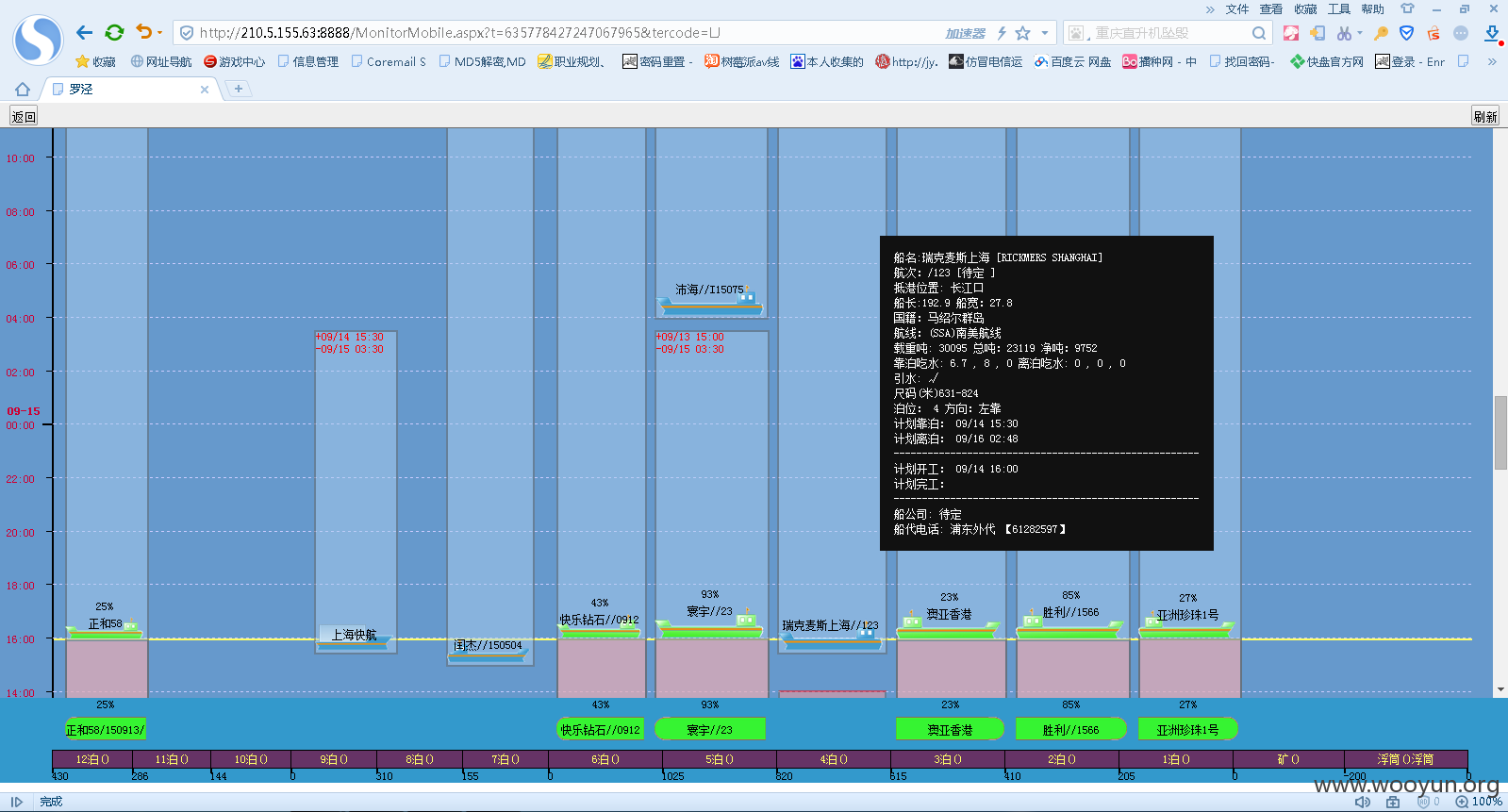Click the orange undo-close-tab arrow
The image size is (1508, 812).
click(x=142, y=32)
